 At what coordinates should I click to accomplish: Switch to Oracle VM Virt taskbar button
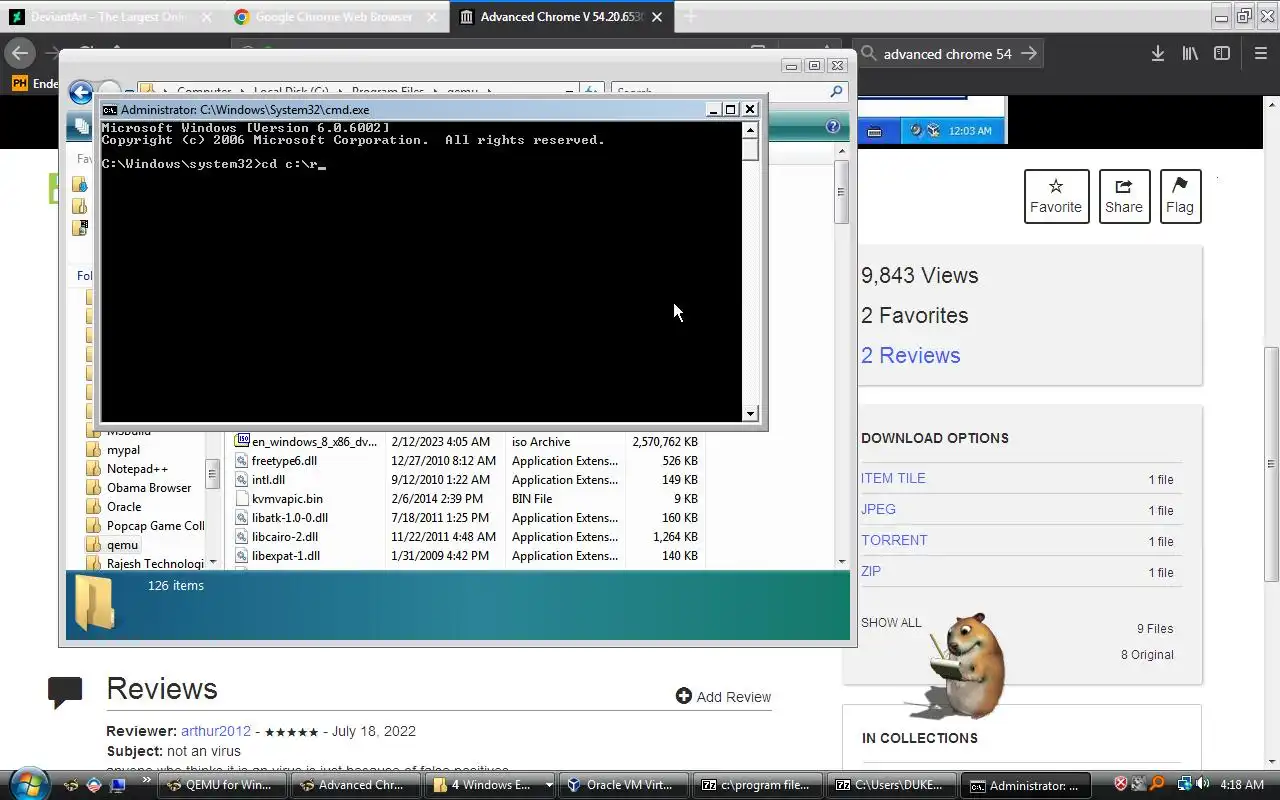[x=623, y=785]
